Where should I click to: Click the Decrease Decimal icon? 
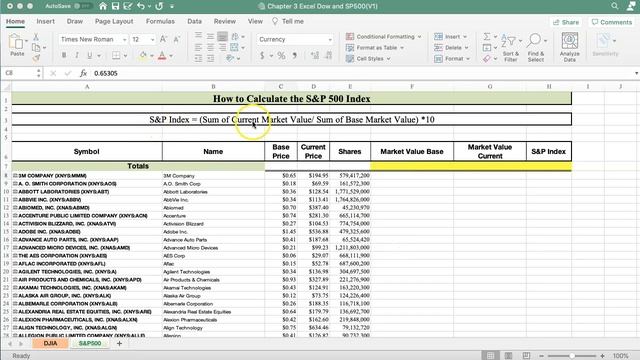pyautogui.click(x=329, y=56)
